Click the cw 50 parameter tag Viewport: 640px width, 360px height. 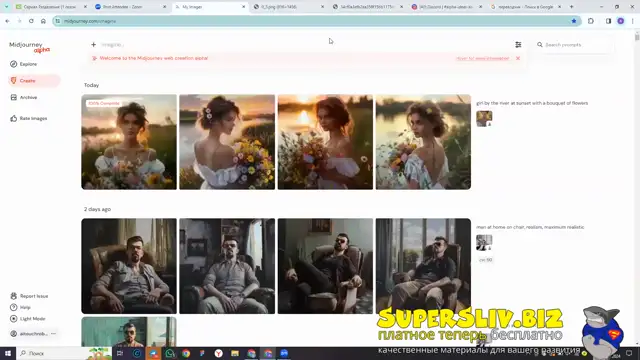click(x=485, y=260)
